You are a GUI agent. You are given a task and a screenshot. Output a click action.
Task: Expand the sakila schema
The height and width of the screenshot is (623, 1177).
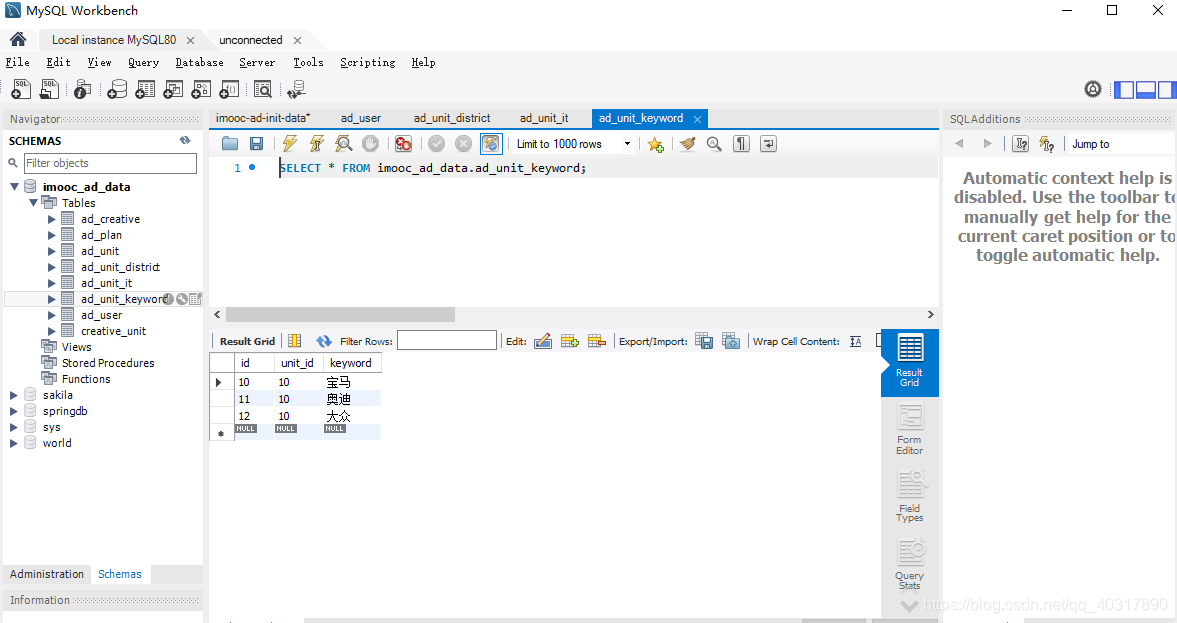tap(14, 395)
